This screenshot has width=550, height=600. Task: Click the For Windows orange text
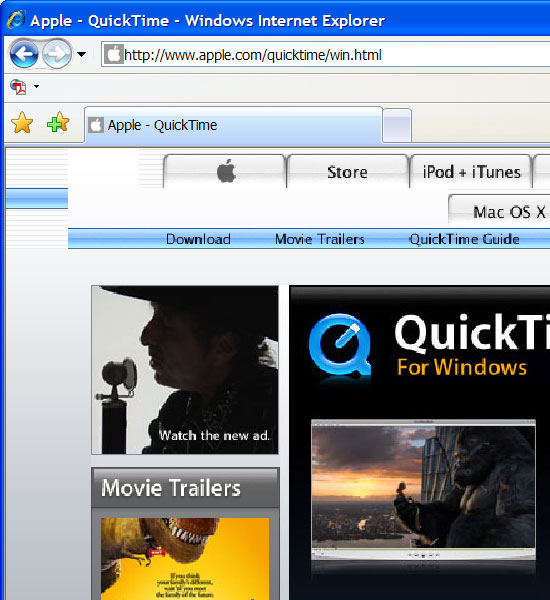pos(462,367)
